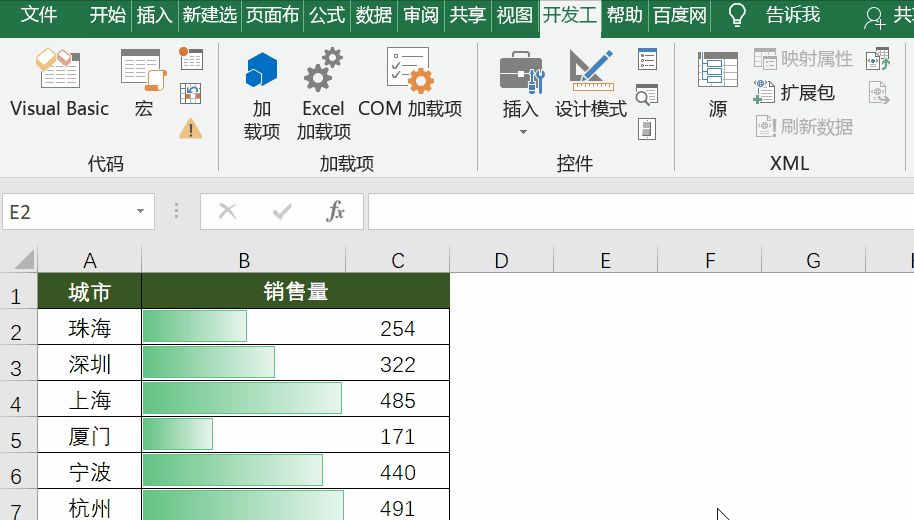The image size is (914, 520).
Task: Open Excel 加载项 dialog
Action: pyautogui.click(x=324, y=94)
